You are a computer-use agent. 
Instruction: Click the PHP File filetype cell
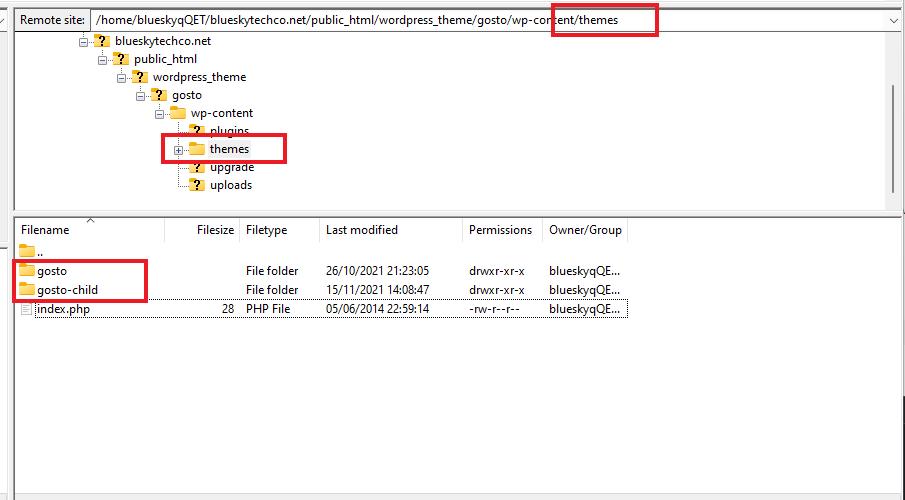click(268, 309)
